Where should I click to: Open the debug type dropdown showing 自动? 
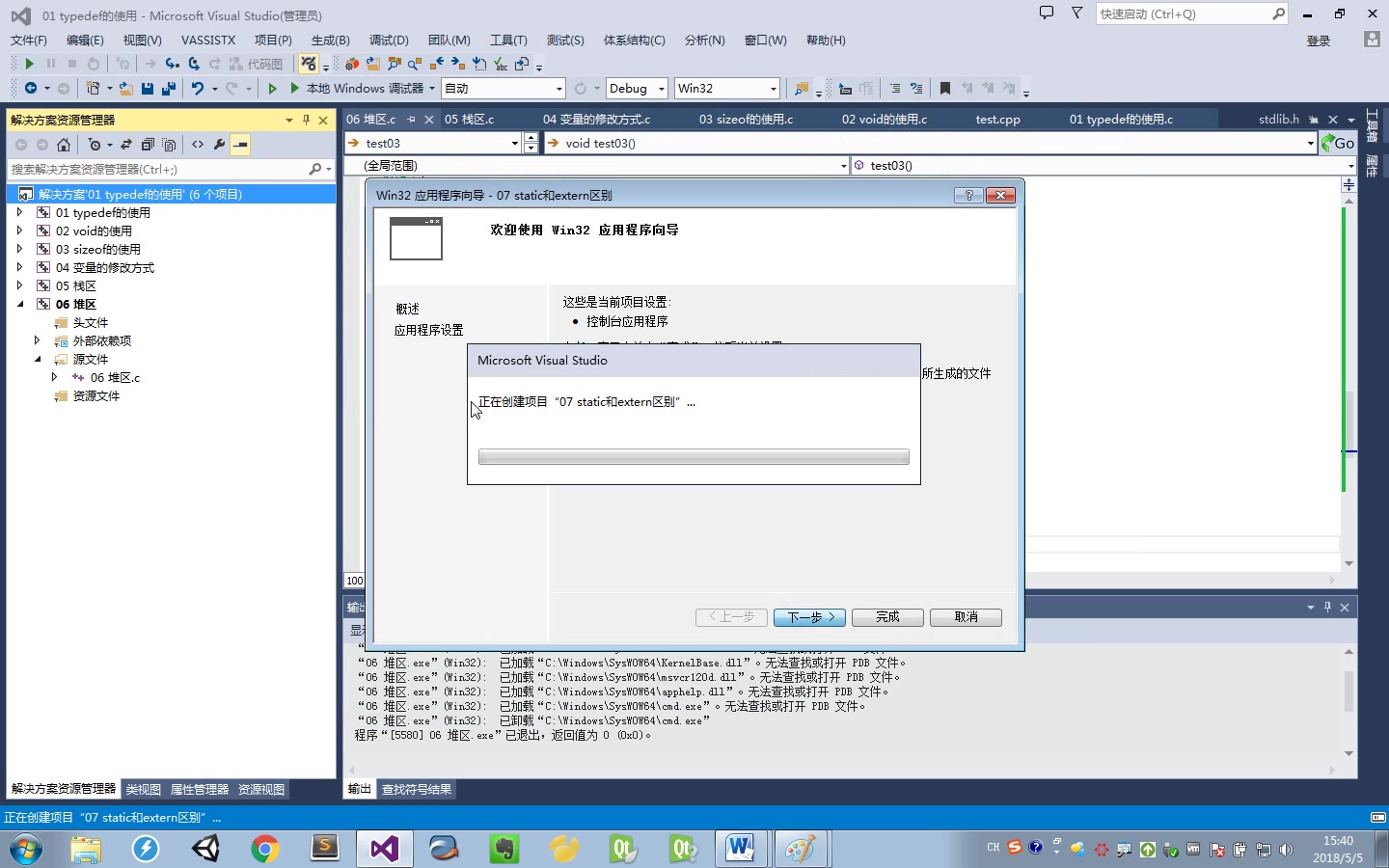503,88
